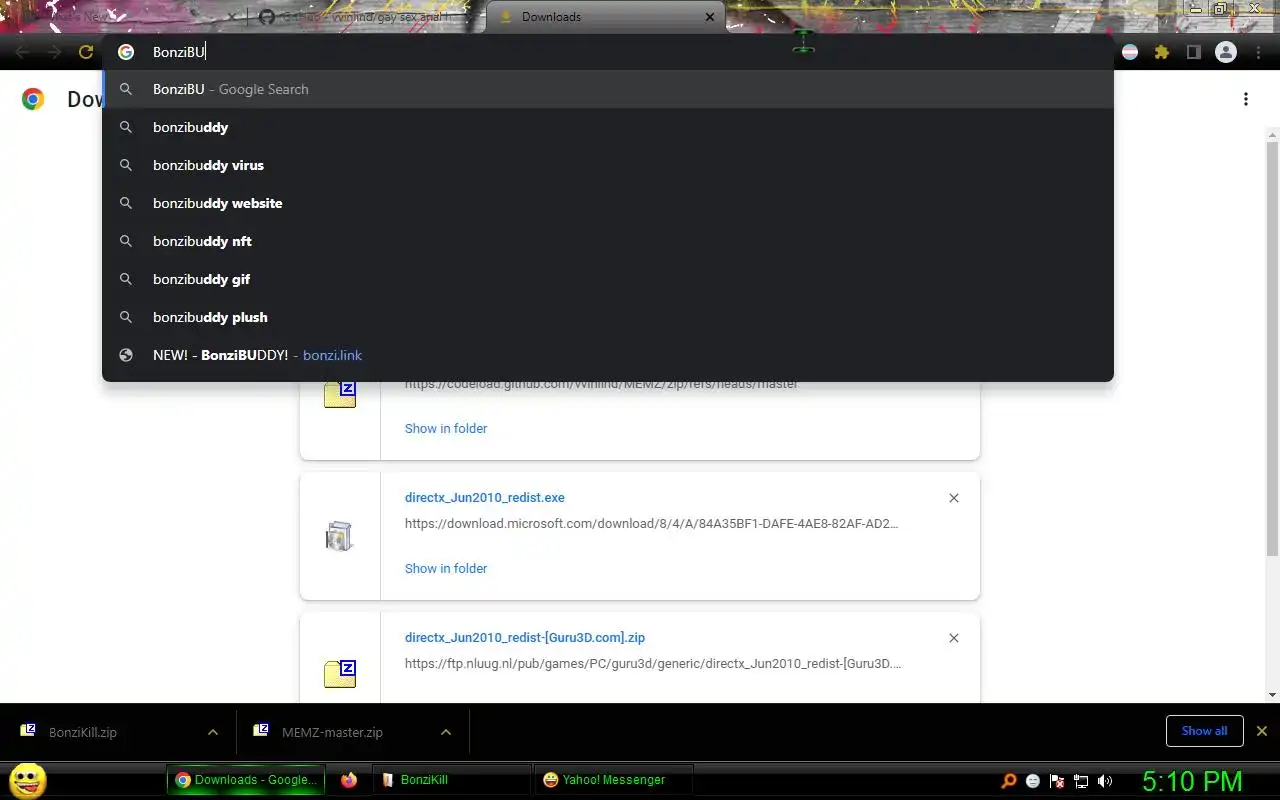1280x800 pixels.
Task: Open the network tray icon
Action: (x=1081, y=781)
